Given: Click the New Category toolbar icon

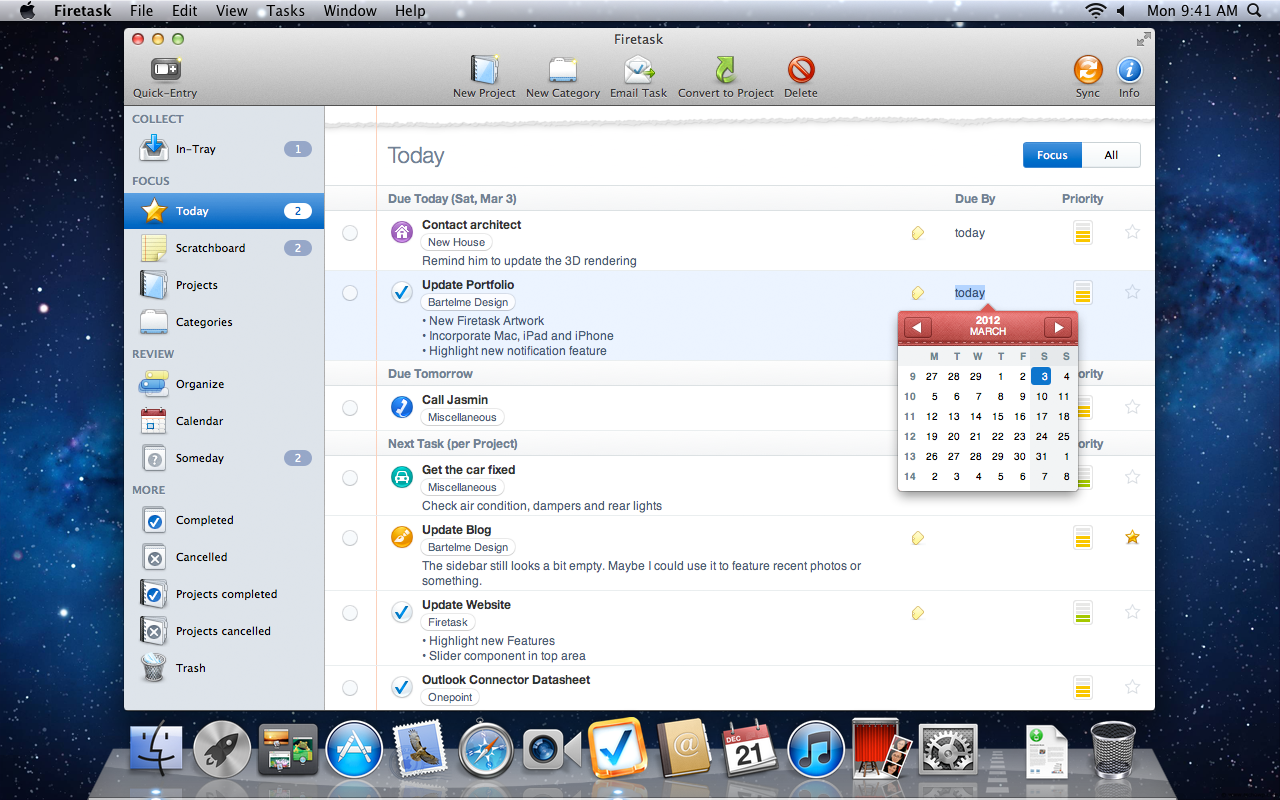Looking at the screenshot, I should [x=563, y=69].
